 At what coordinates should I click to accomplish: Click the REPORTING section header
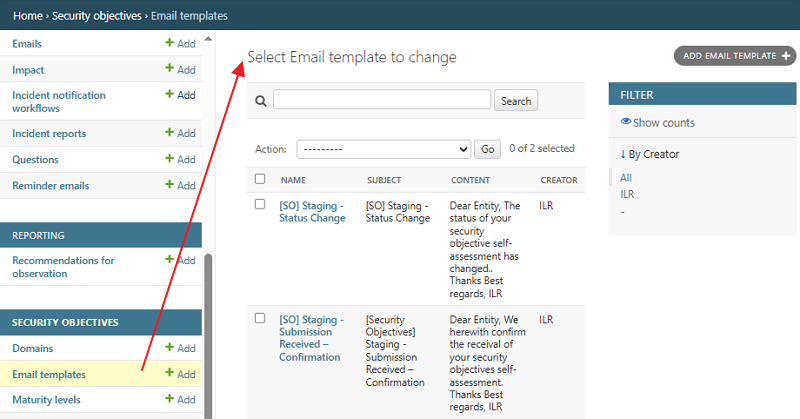[101, 235]
